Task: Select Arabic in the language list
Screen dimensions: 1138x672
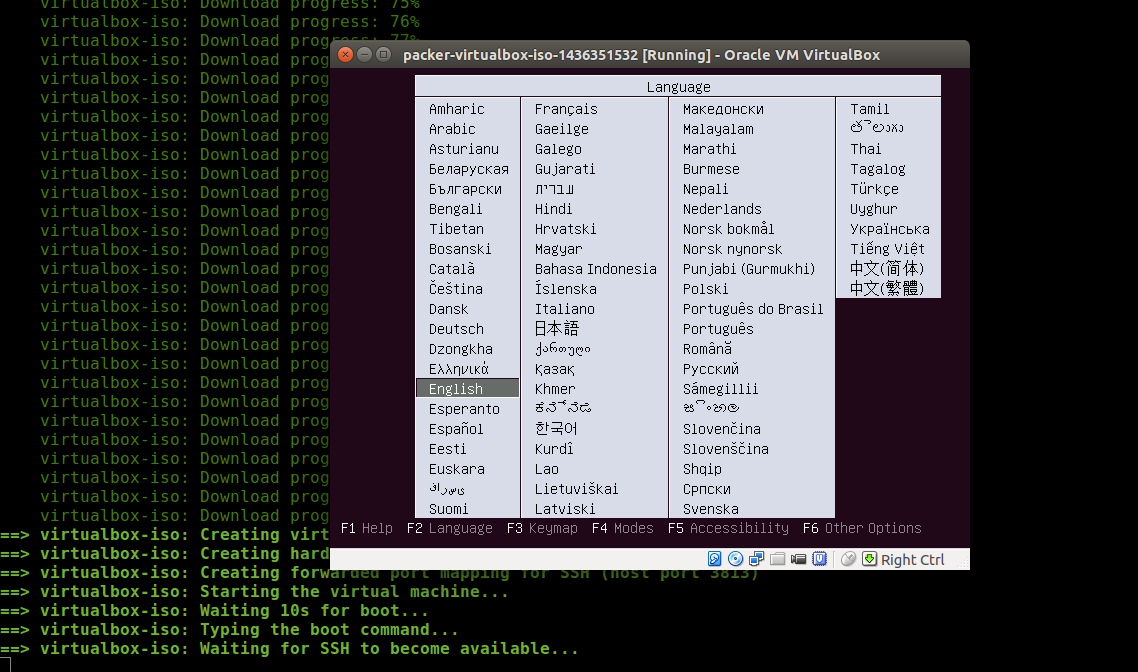Action: pyautogui.click(x=452, y=129)
